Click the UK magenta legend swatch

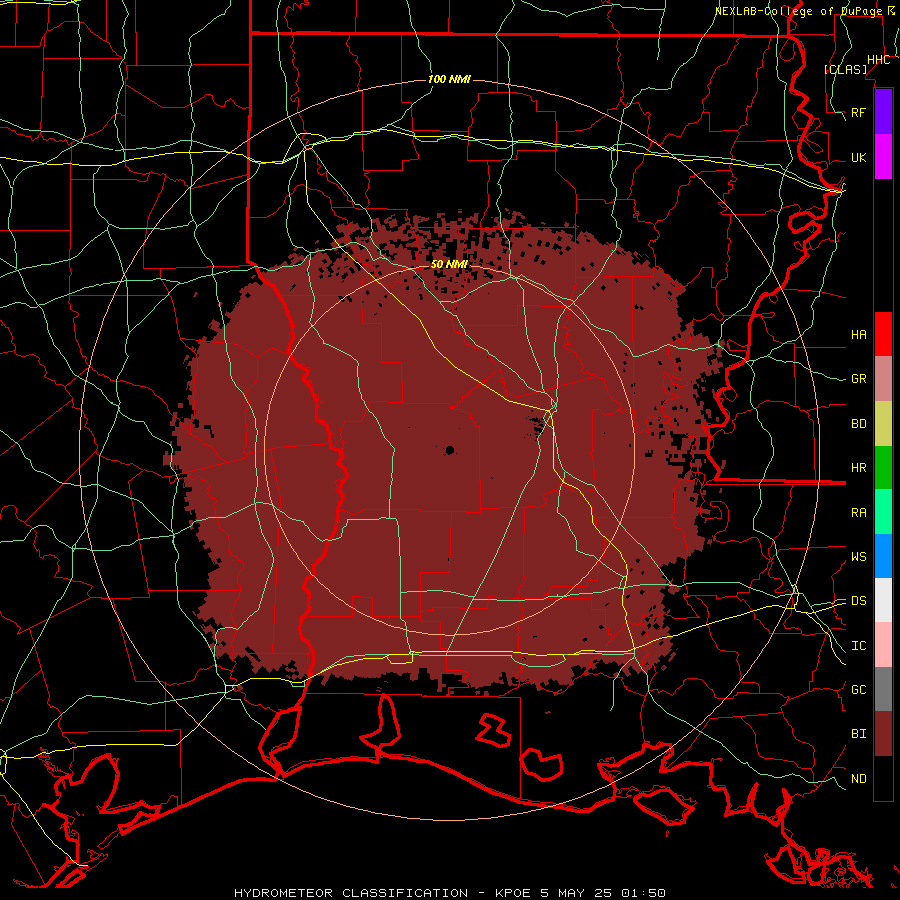(883, 157)
